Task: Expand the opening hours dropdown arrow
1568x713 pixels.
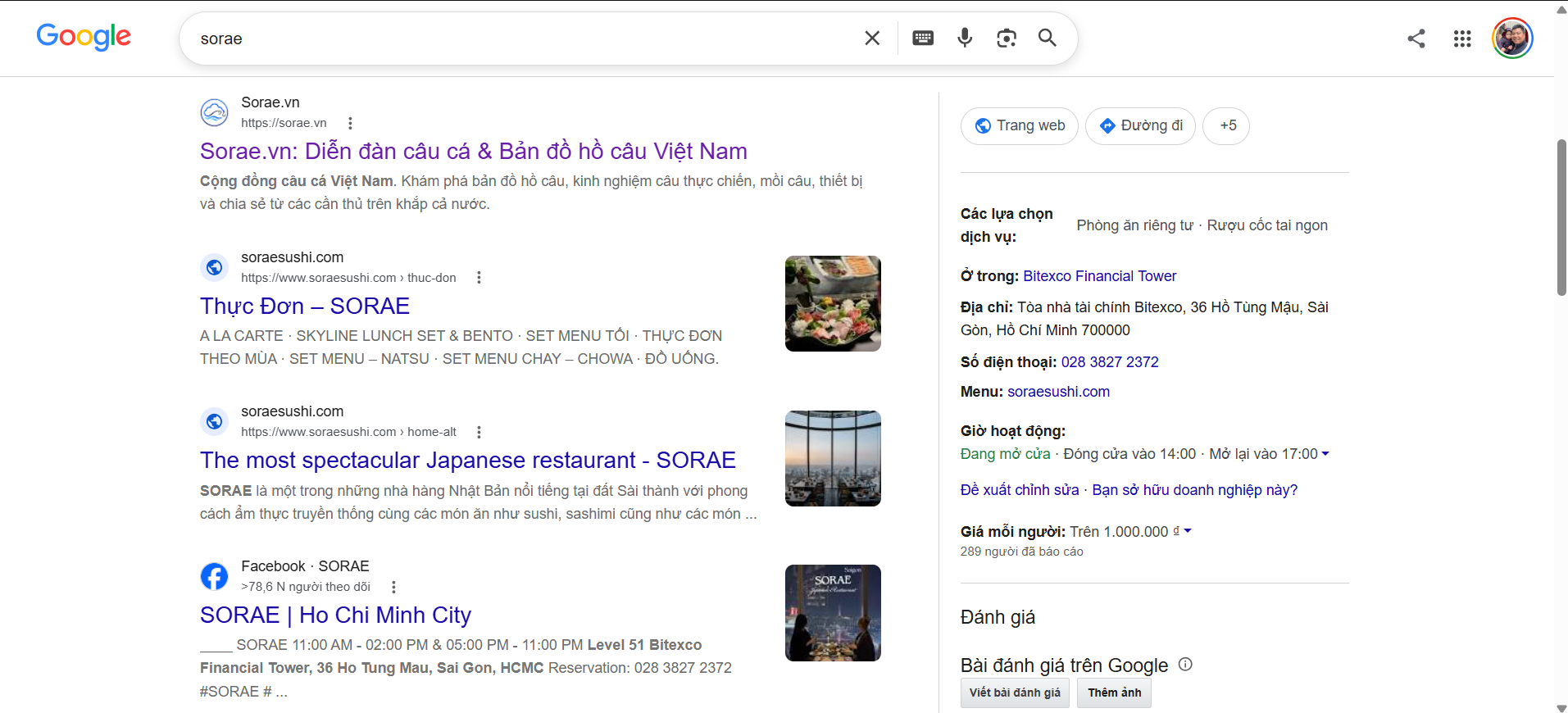Action: pos(1325,454)
